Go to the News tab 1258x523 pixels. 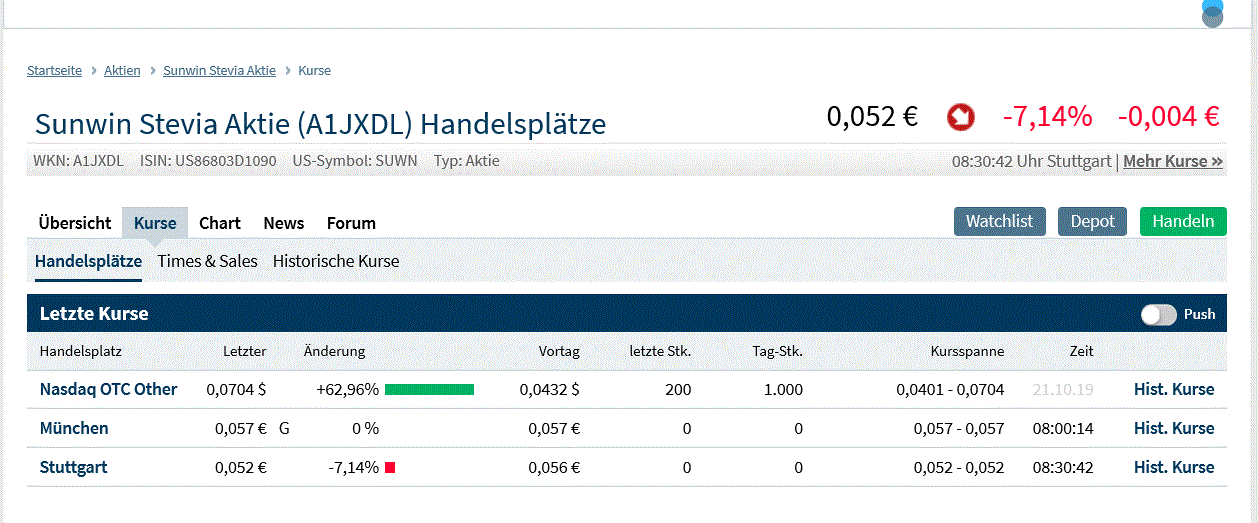pyautogui.click(x=284, y=223)
